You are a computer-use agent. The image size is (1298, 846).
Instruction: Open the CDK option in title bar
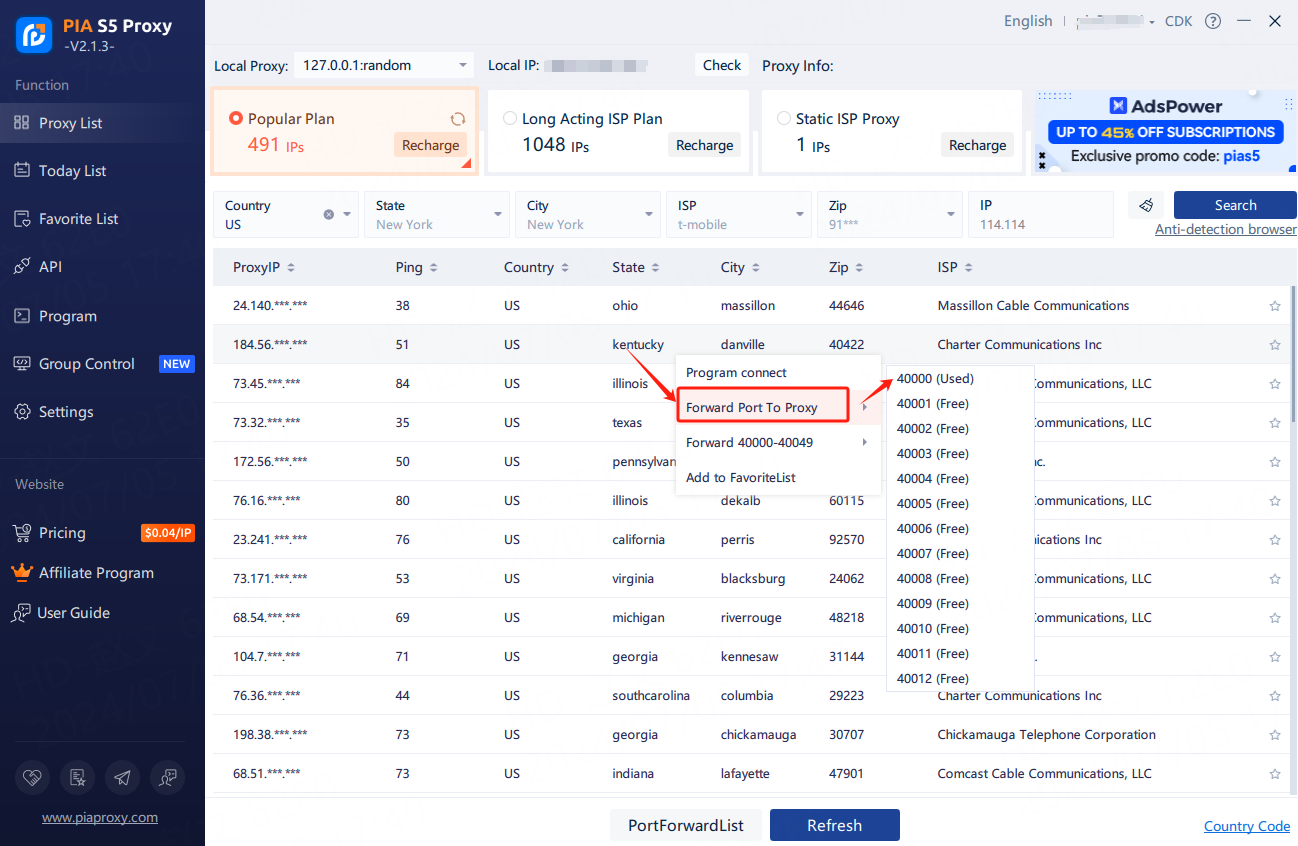tap(1178, 21)
